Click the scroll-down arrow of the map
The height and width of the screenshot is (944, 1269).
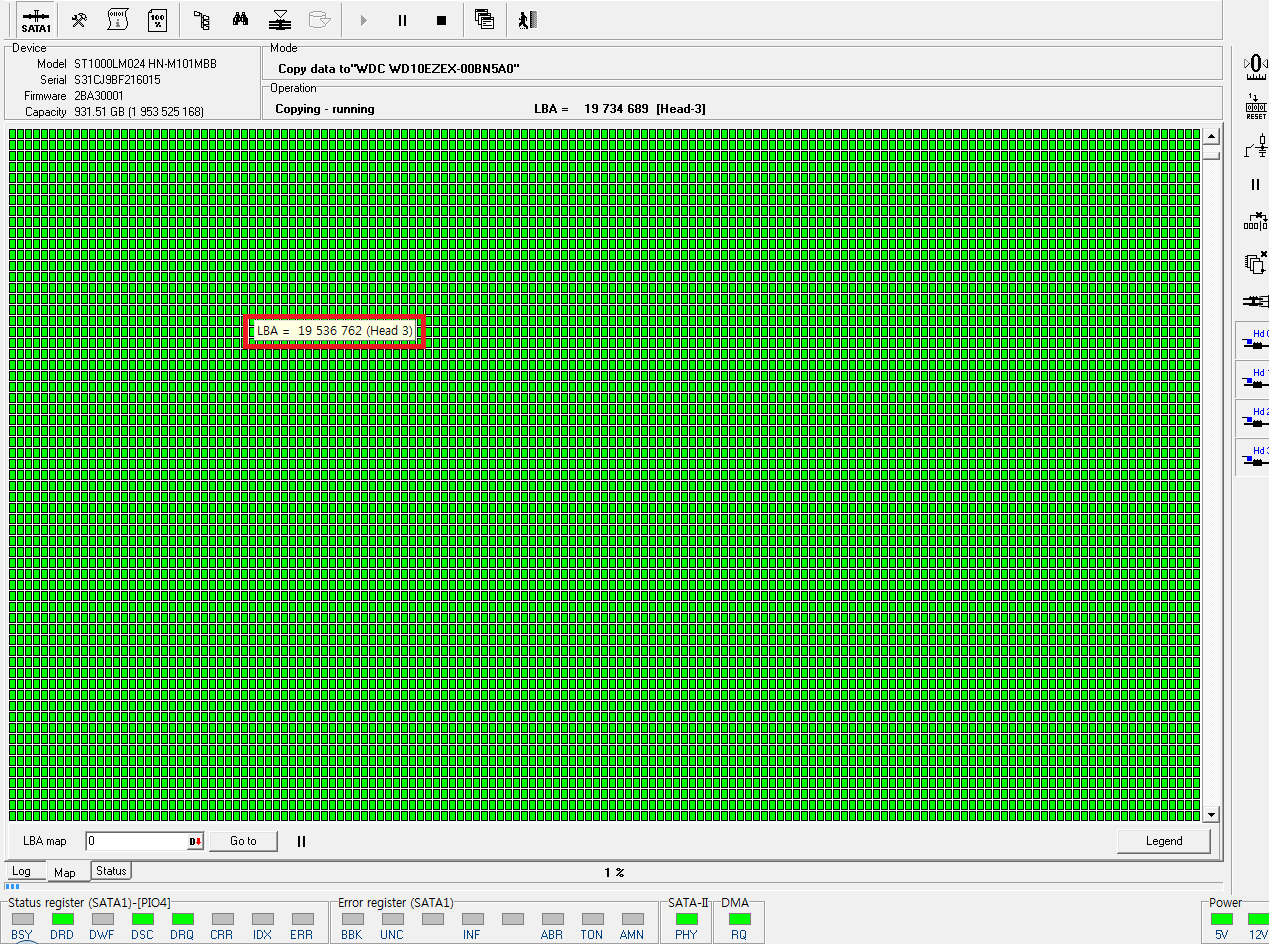[x=1211, y=814]
